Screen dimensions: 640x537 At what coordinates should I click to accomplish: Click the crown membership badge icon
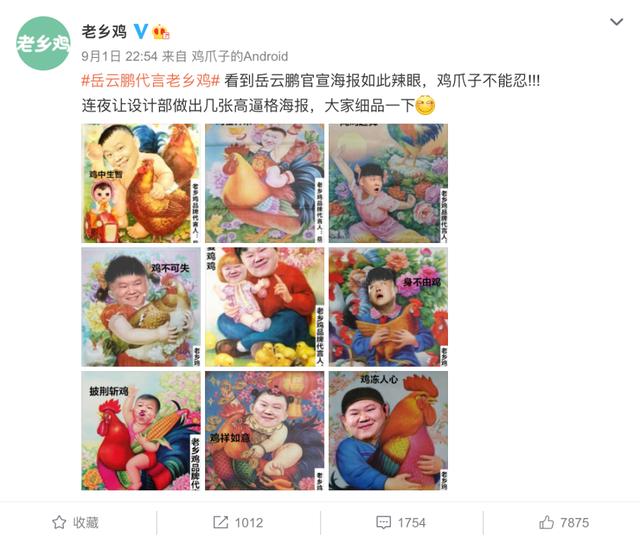(160, 32)
